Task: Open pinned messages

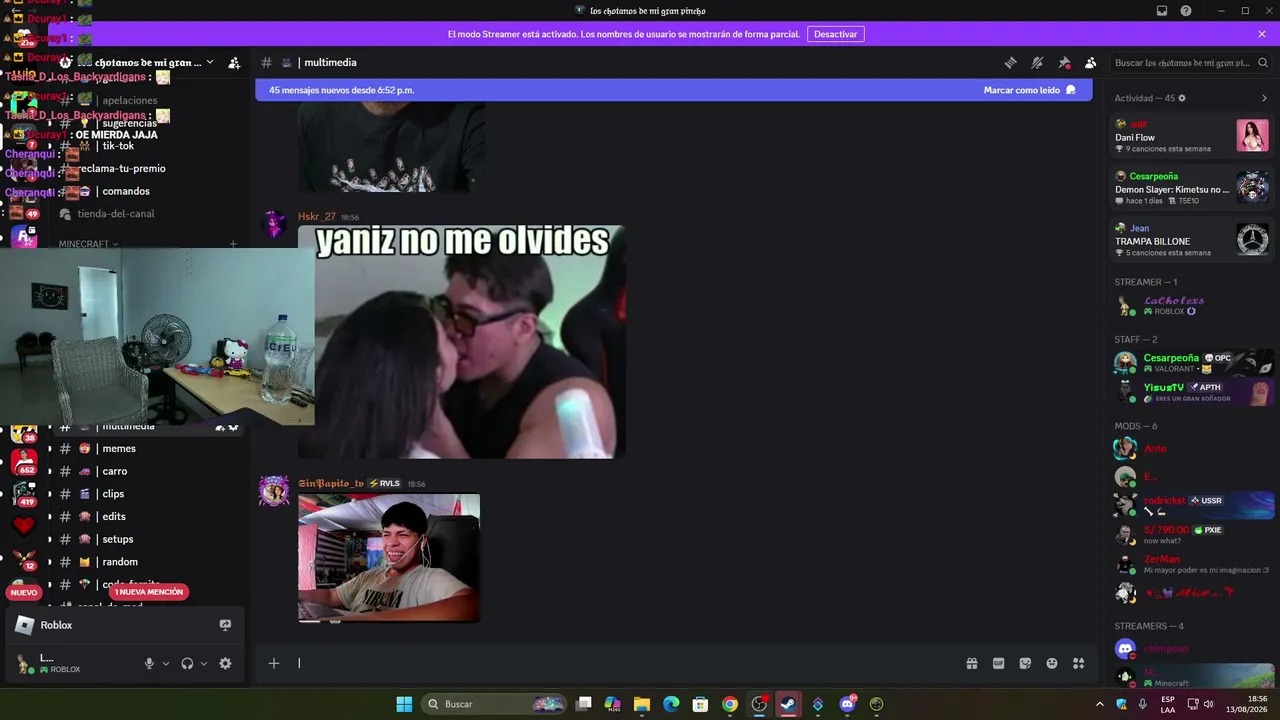Action: tap(1064, 62)
